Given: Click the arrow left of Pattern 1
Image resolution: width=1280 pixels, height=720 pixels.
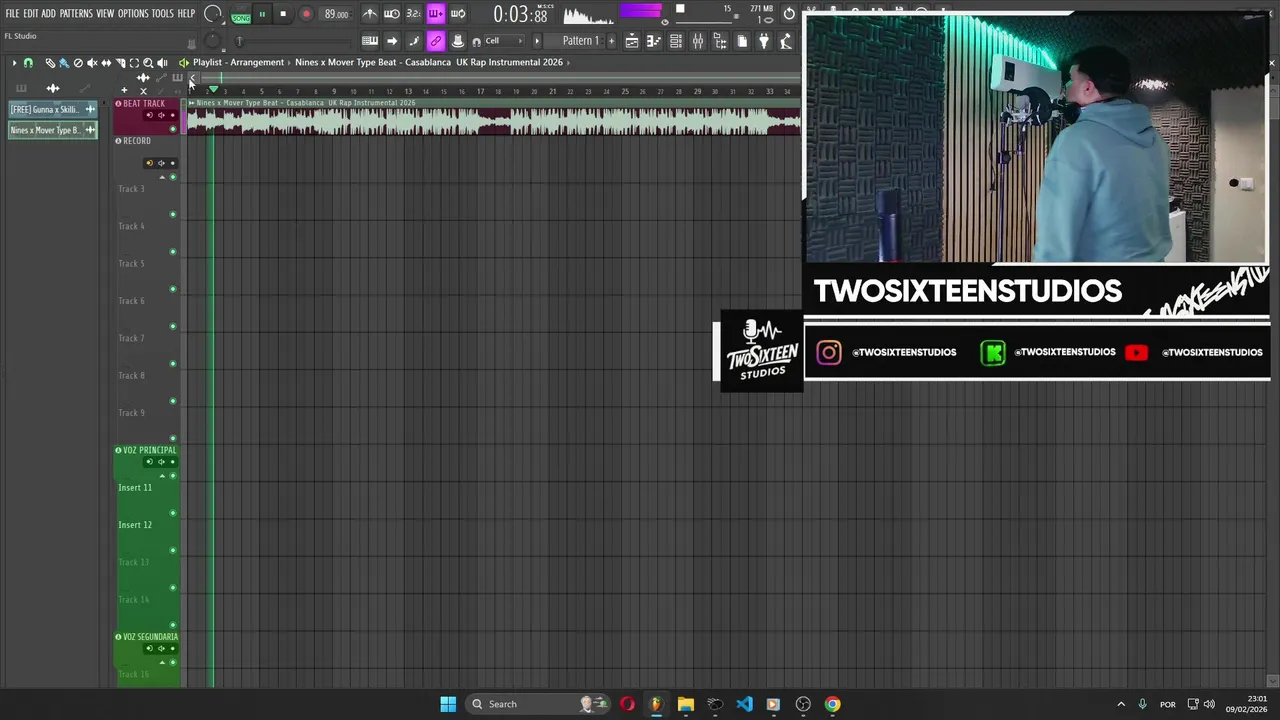Looking at the screenshot, I should [537, 41].
